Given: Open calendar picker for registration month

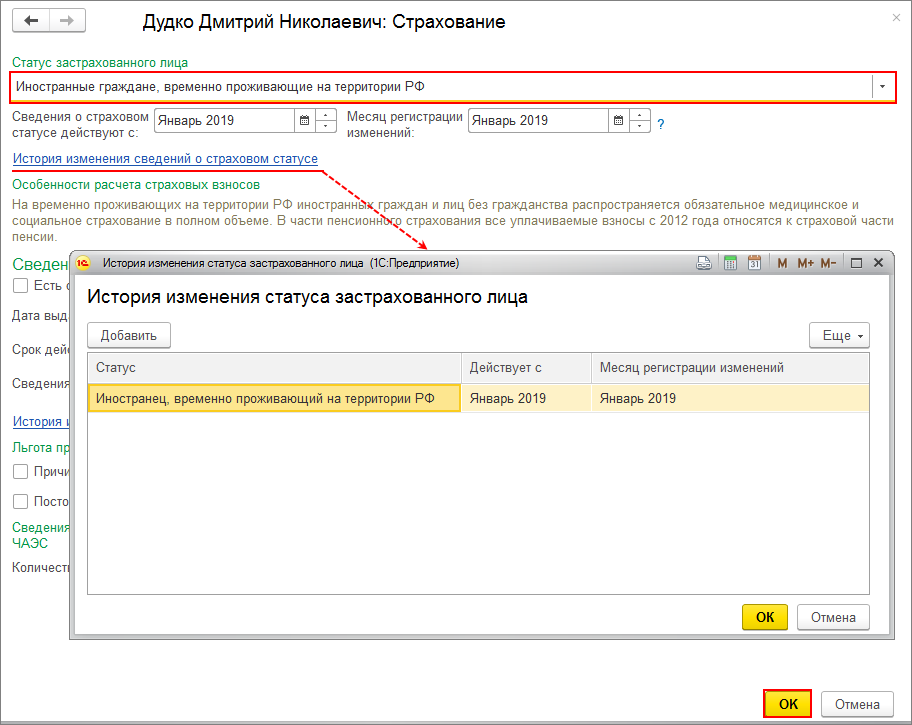Looking at the screenshot, I should (x=618, y=121).
